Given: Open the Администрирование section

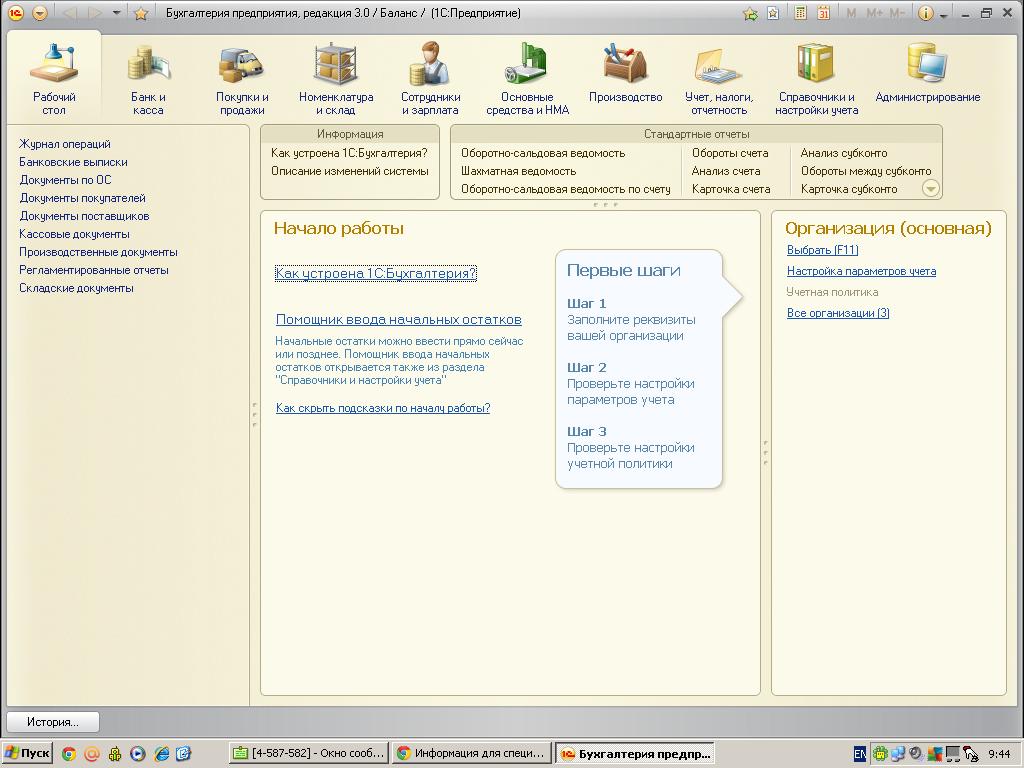Looking at the screenshot, I should (x=927, y=72).
